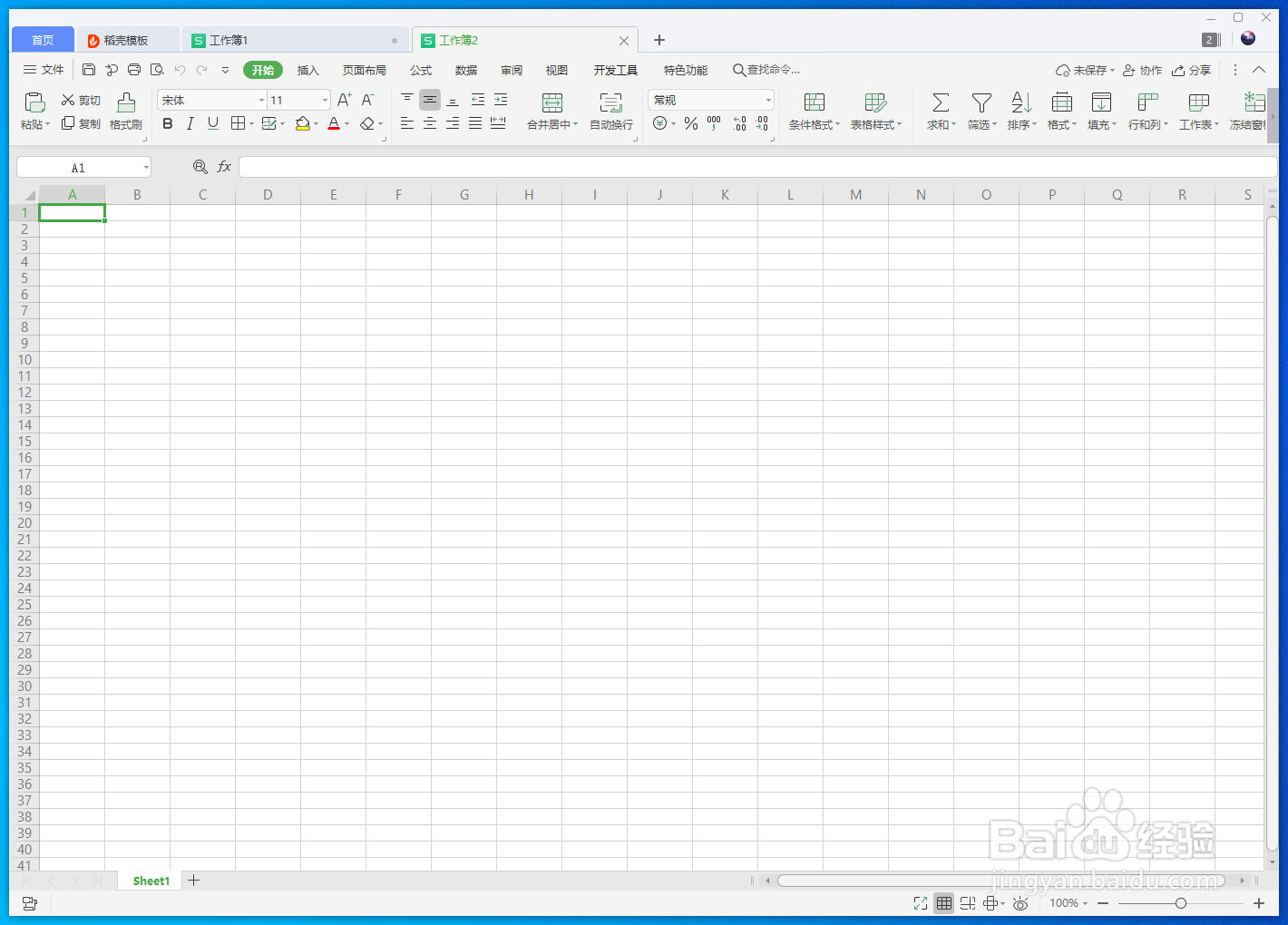Click the Save icon in quick toolbar
Image resolution: width=1288 pixels, height=925 pixels.
pyautogui.click(x=88, y=70)
